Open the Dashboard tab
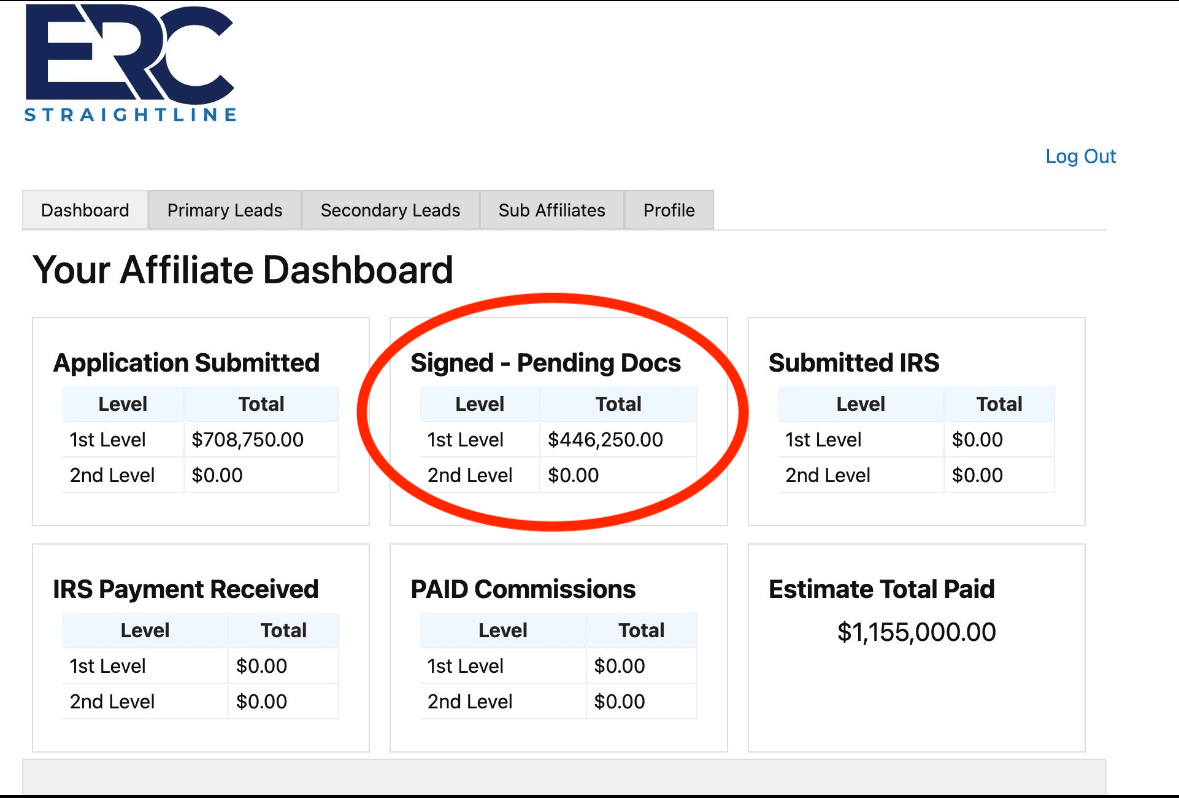The height and width of the screenshot is (798, 1179). click(x=85, y=210)
